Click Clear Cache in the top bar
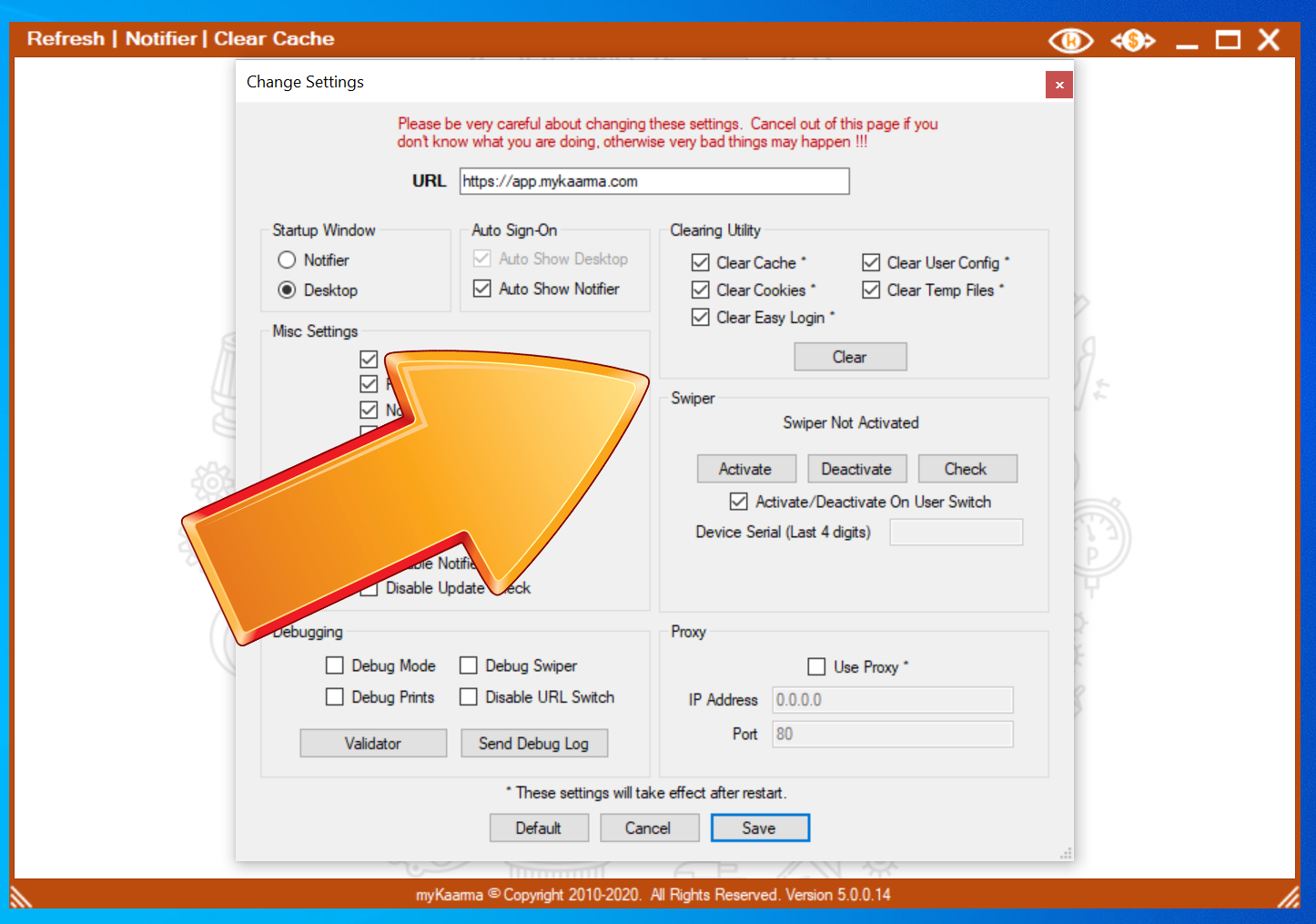Image resolution: width=1316 pixels, height=924 pixels. (x=274, y=38)
